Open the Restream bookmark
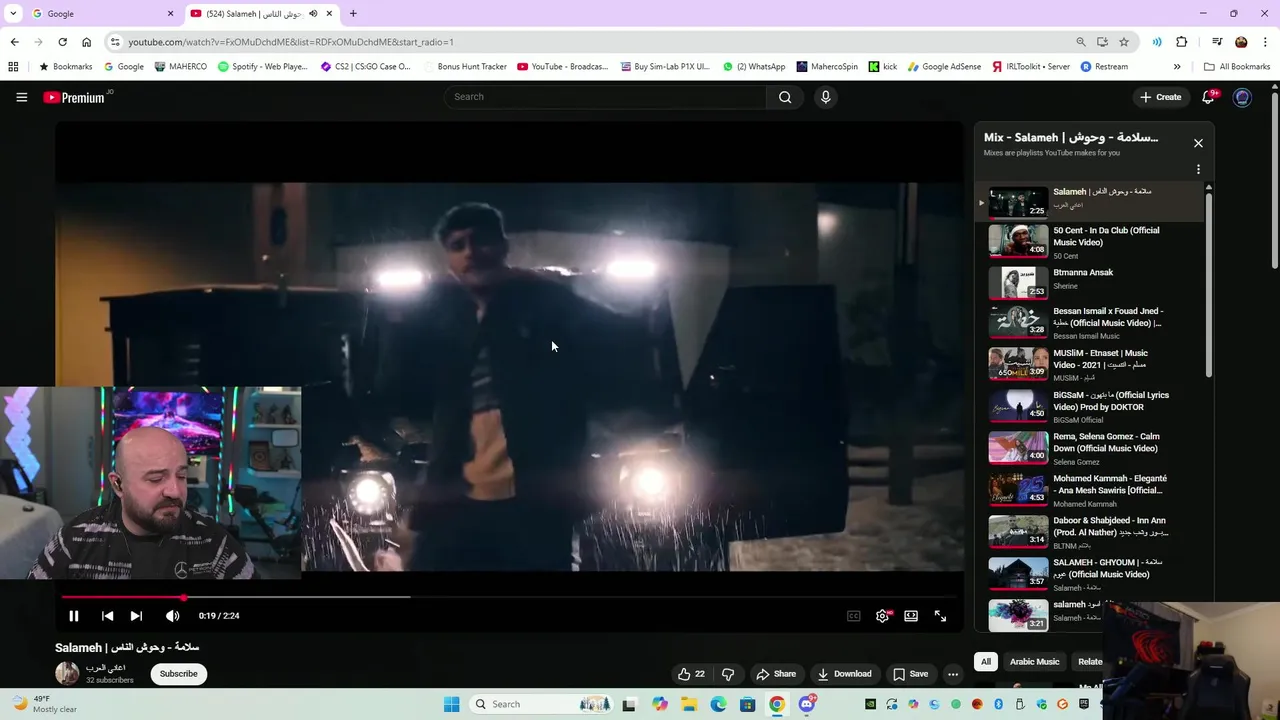The width and height of the screenshot is (1280, 720). (1103, 67)
